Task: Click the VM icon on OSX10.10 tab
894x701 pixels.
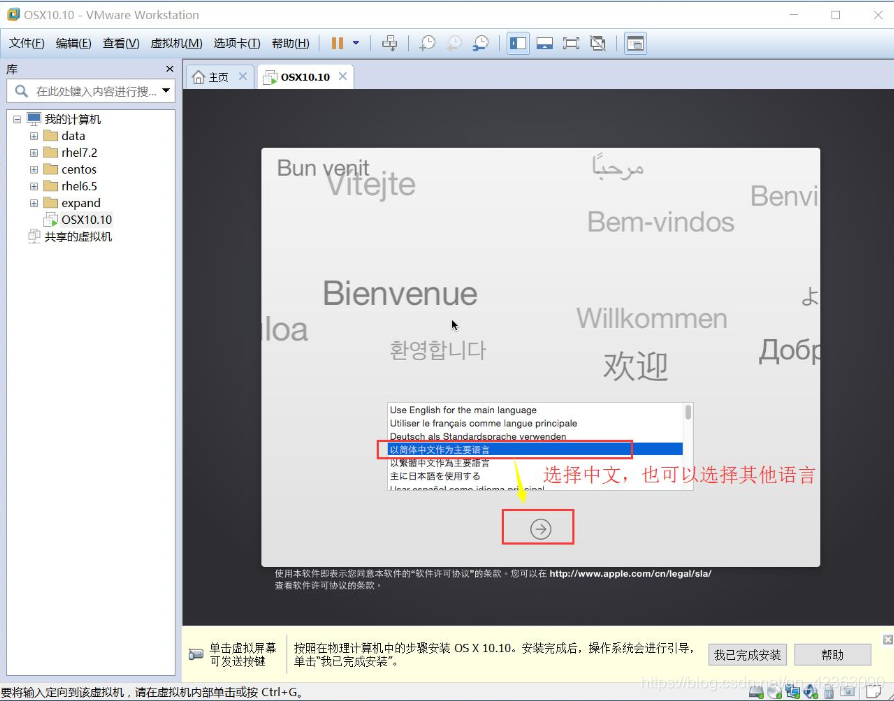Action: pos(270,78)
